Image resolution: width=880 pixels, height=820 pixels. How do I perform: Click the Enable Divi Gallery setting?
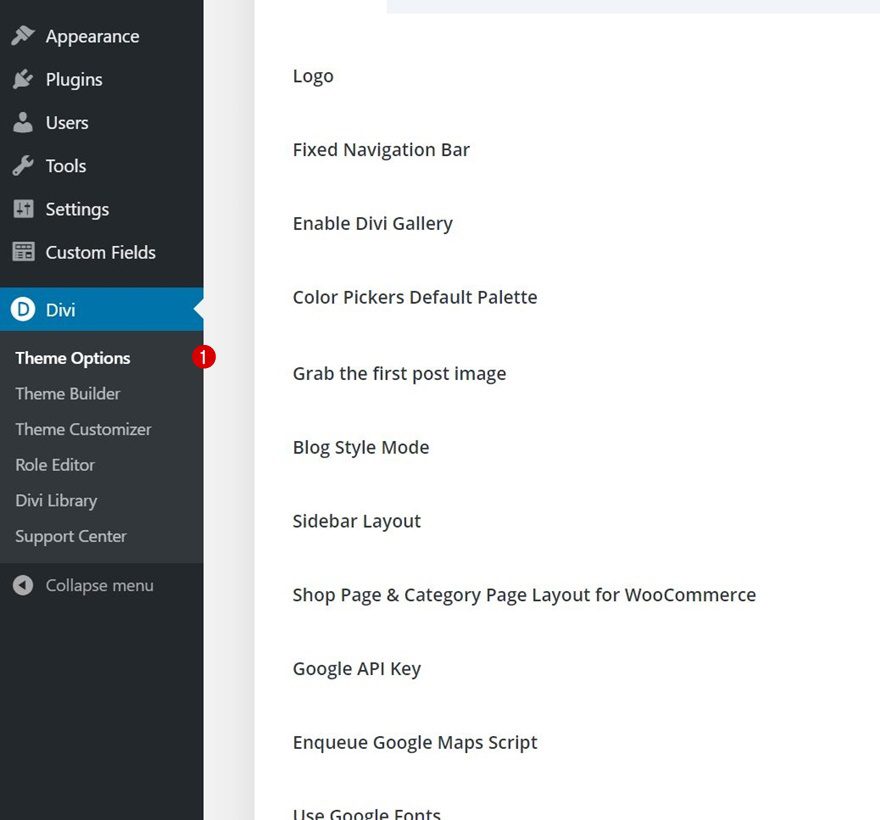(372, 223)
